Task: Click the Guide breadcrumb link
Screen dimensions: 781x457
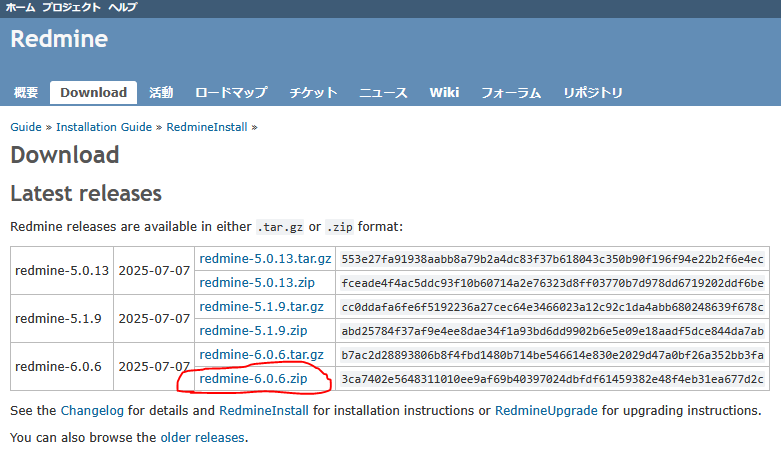Action: click(x=26, y=127)
